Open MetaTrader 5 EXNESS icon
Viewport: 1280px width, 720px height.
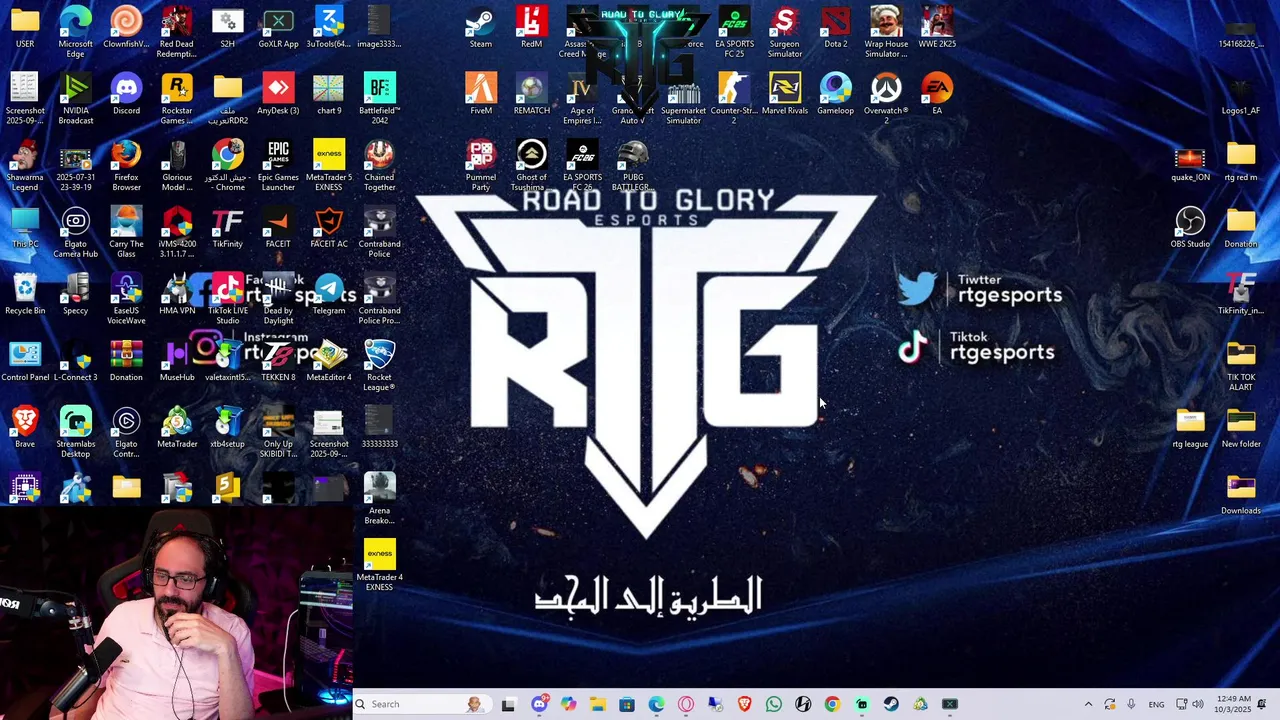pyautogui.click(x=329, y=166)
